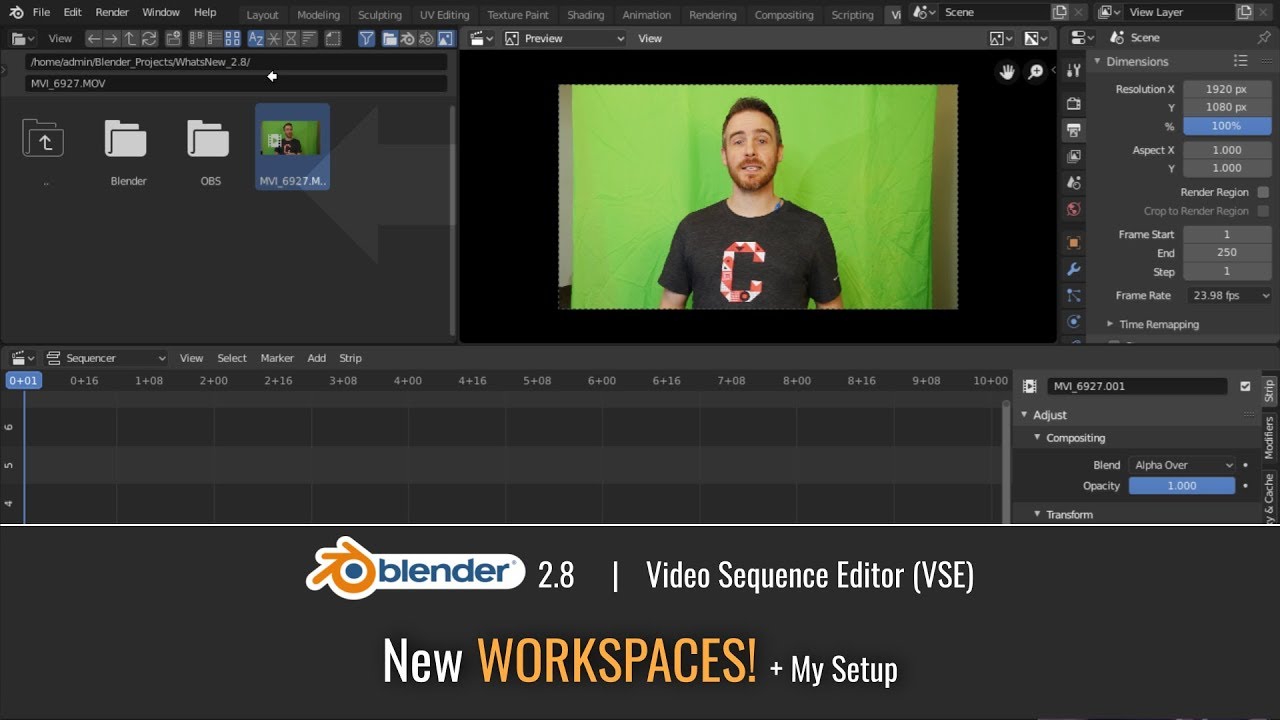The width and height of the screenshot is (1280, 720).
Task: Toggle folder filter icon
Action: coord(390,38)
